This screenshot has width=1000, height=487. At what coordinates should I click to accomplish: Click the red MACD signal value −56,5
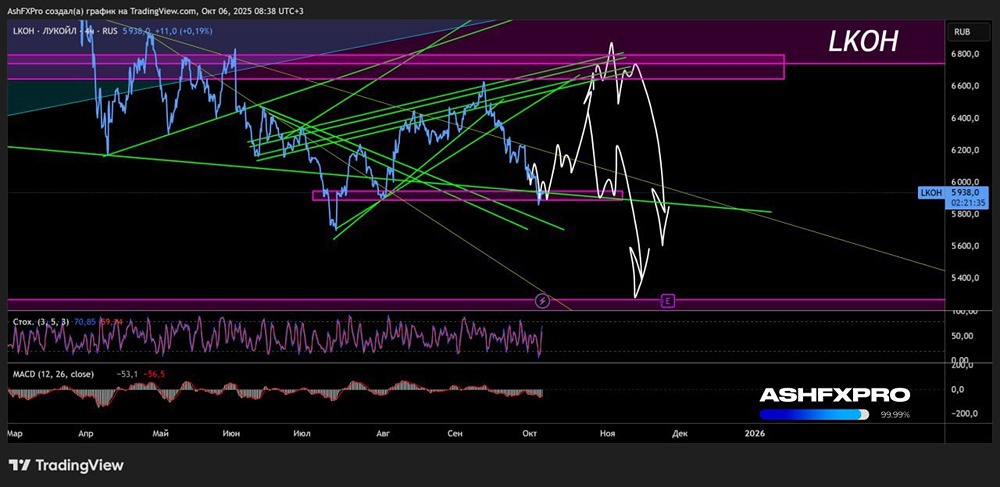point(154,374)
